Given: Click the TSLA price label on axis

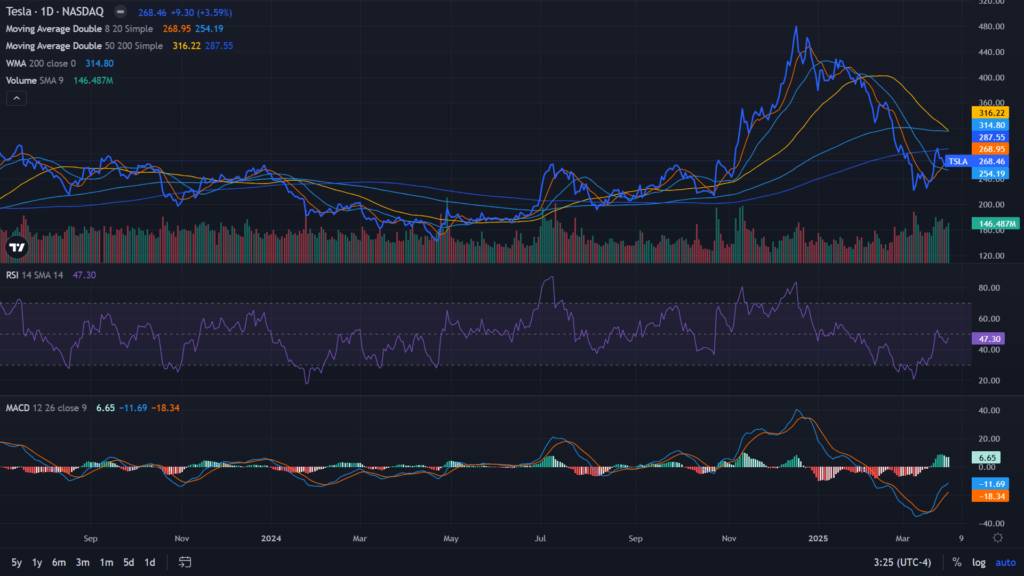Looking at the screenshot, I should 958,161.
